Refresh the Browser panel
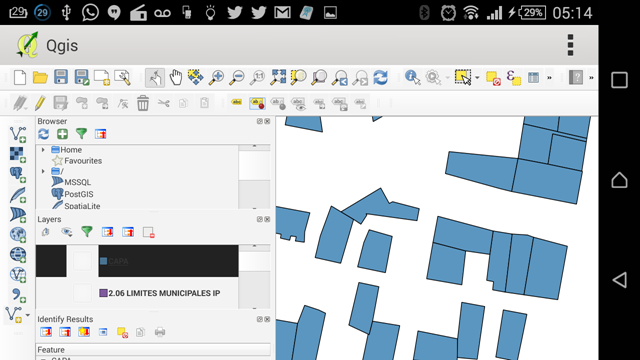Viewport: 640px width, 360px height. click(44, 134)
